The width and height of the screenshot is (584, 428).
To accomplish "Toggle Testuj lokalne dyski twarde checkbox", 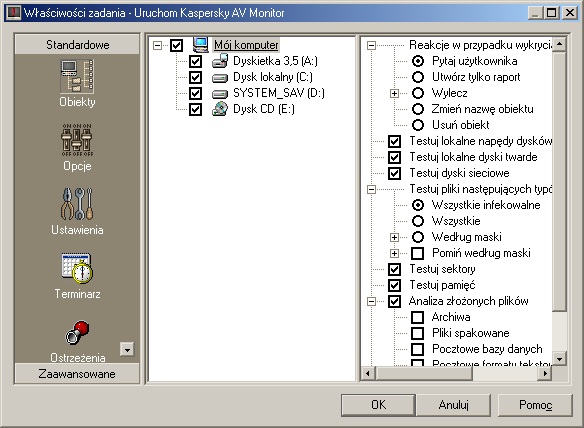I will point(394,157).
